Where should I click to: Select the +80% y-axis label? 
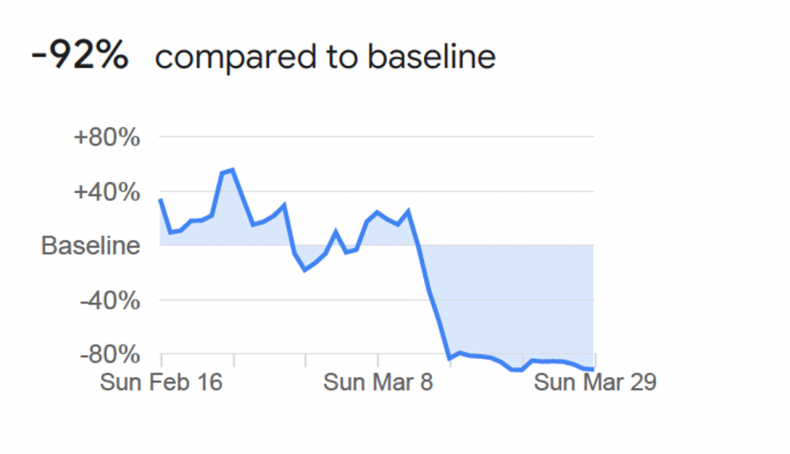point(107,137)
